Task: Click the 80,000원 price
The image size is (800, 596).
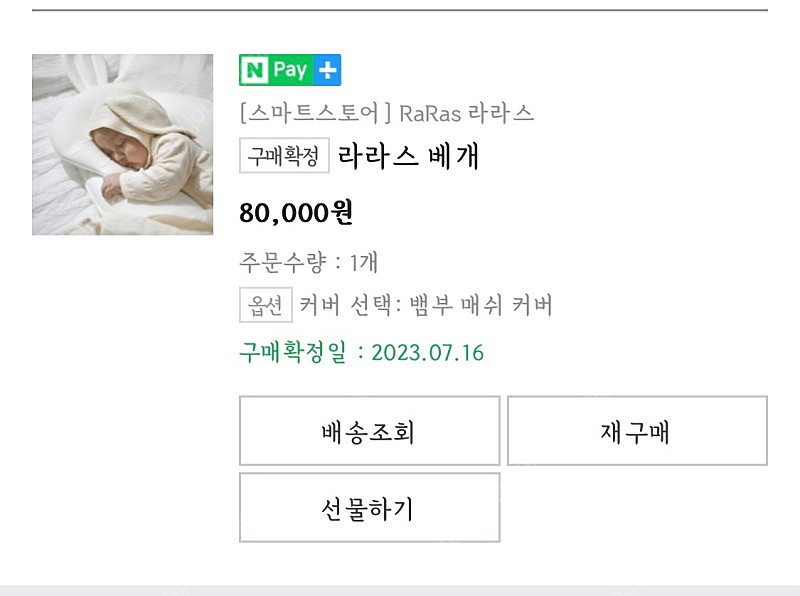Action: 296,213
